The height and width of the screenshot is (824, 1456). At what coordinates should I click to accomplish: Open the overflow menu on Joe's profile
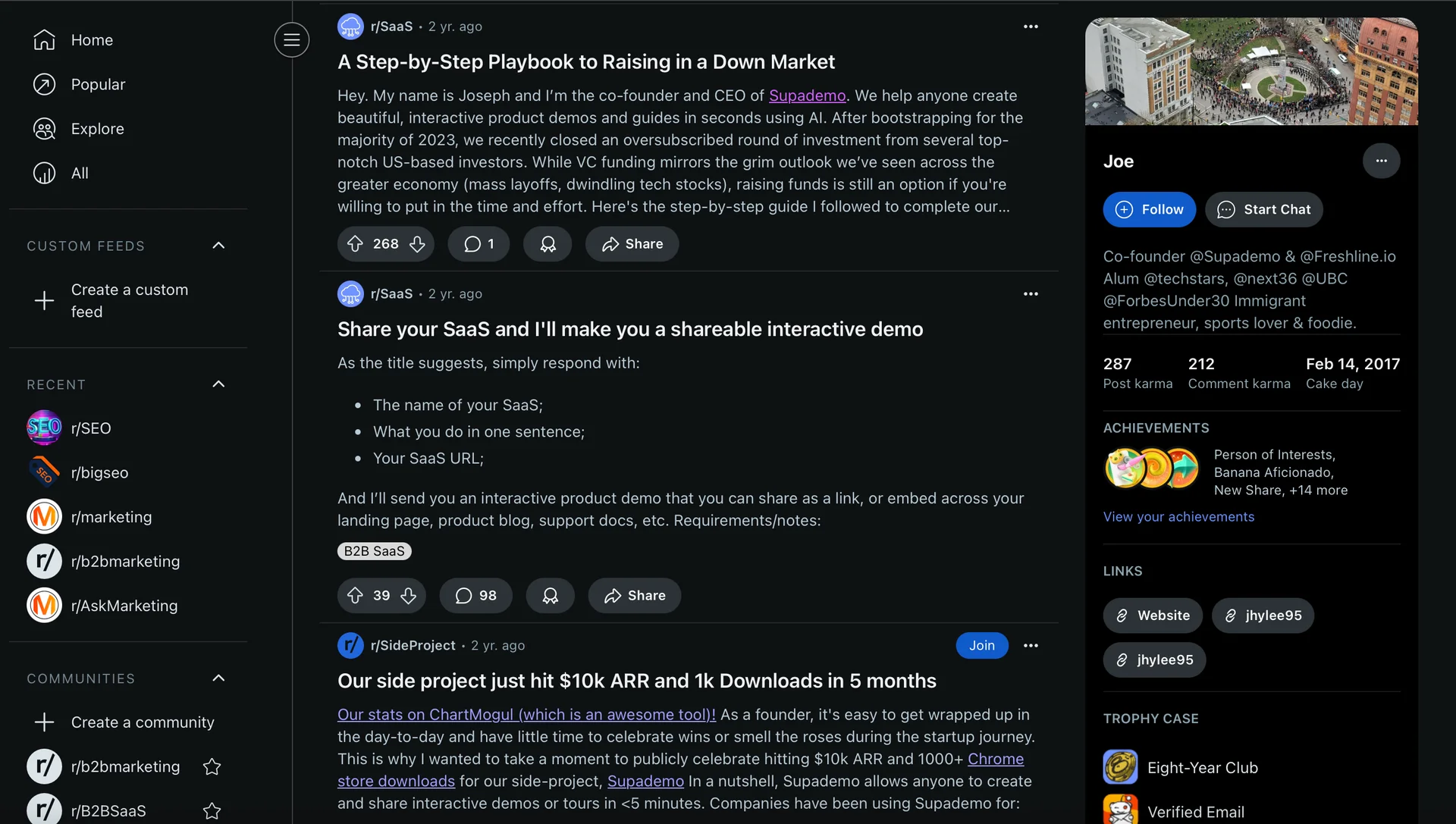point(1382,161)
